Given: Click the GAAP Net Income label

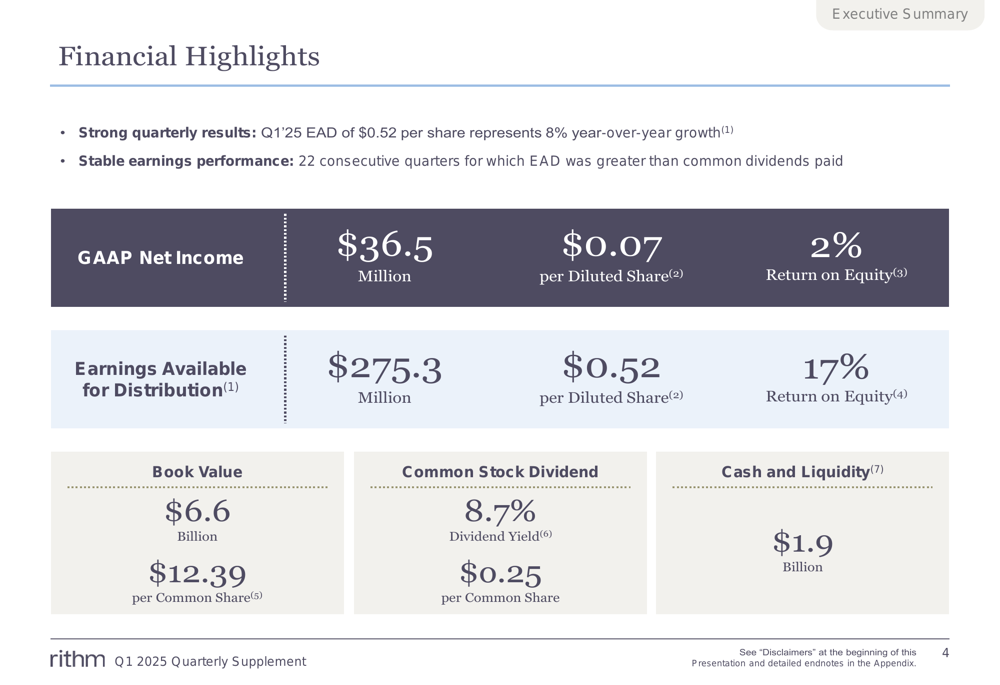Looking at the screenshot, I should 160,258.
